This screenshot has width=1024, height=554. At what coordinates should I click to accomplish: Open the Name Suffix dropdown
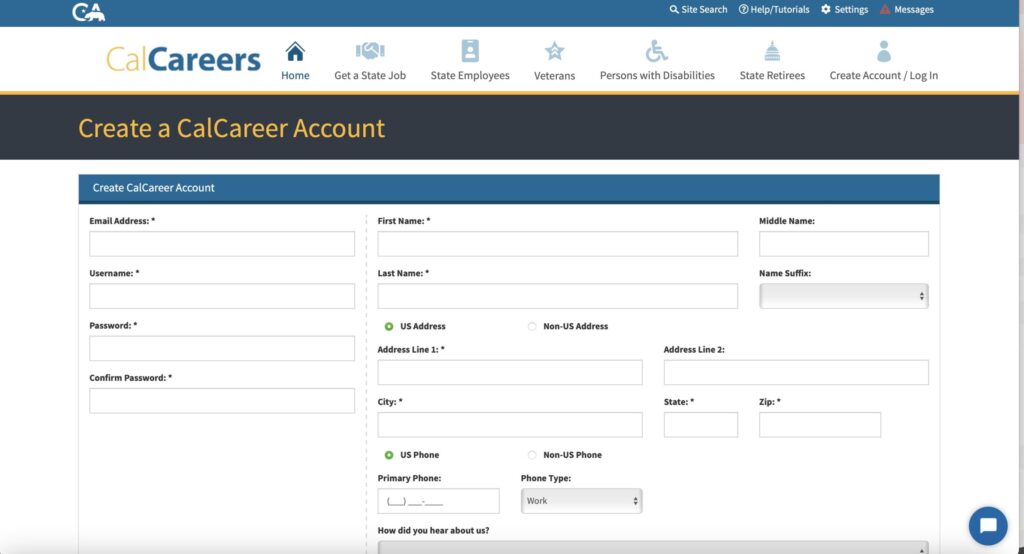tap(844, 296)
